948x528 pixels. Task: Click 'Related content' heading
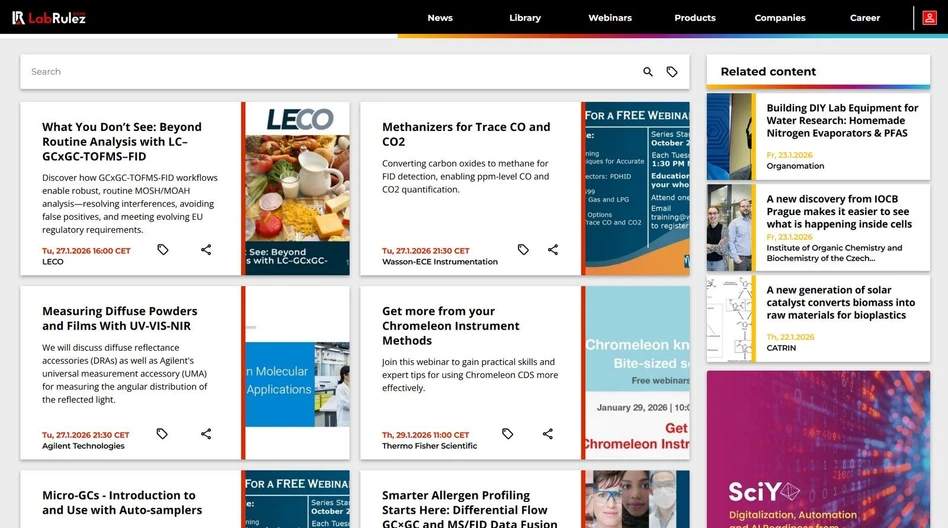(768, 71)
